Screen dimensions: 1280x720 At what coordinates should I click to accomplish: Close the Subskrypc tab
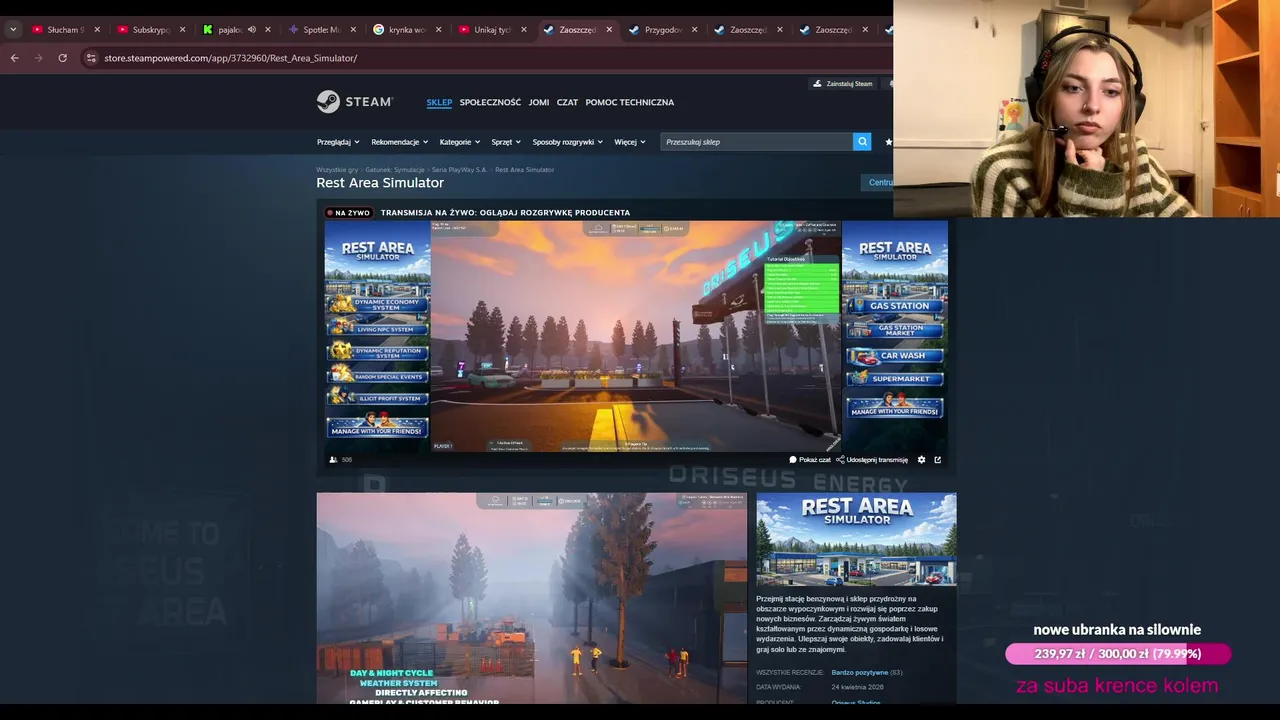point(182,30)
